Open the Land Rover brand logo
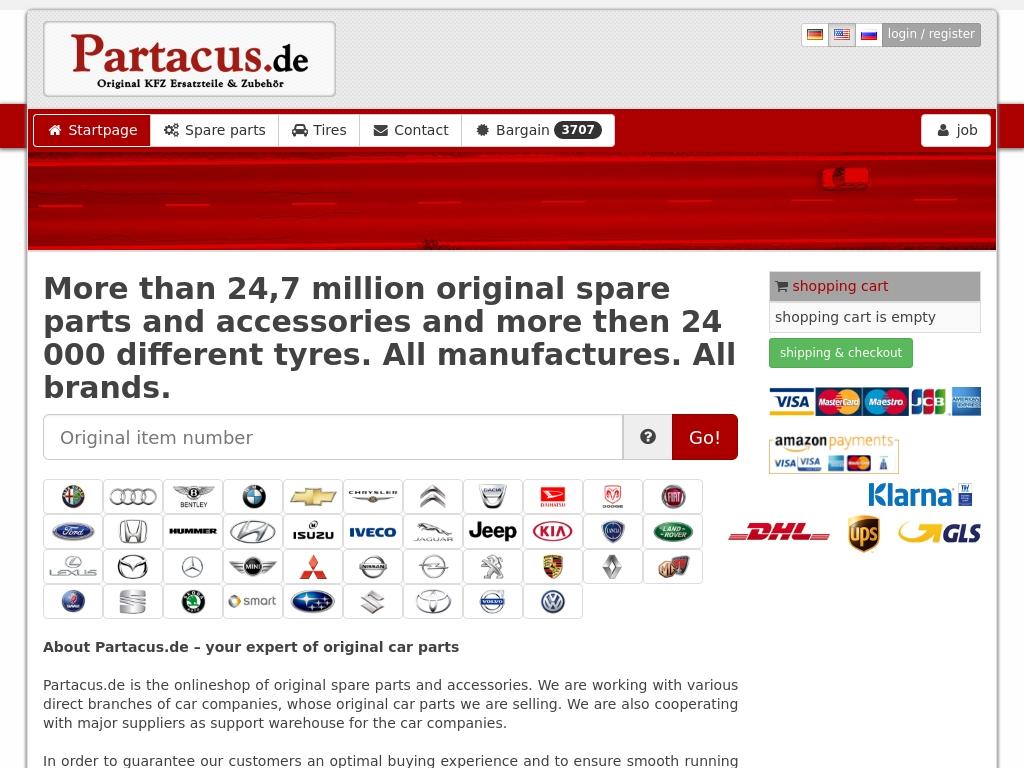1024x768 pixels. coord(672,532)
